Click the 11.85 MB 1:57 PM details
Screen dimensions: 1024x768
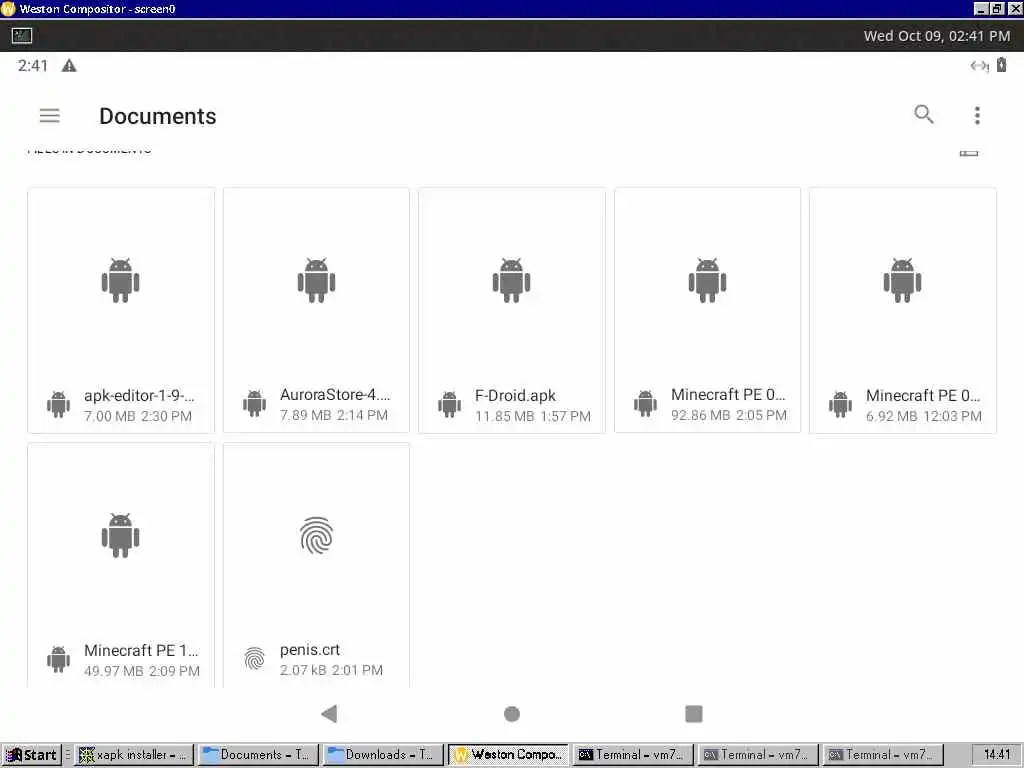tap(532, 416)
